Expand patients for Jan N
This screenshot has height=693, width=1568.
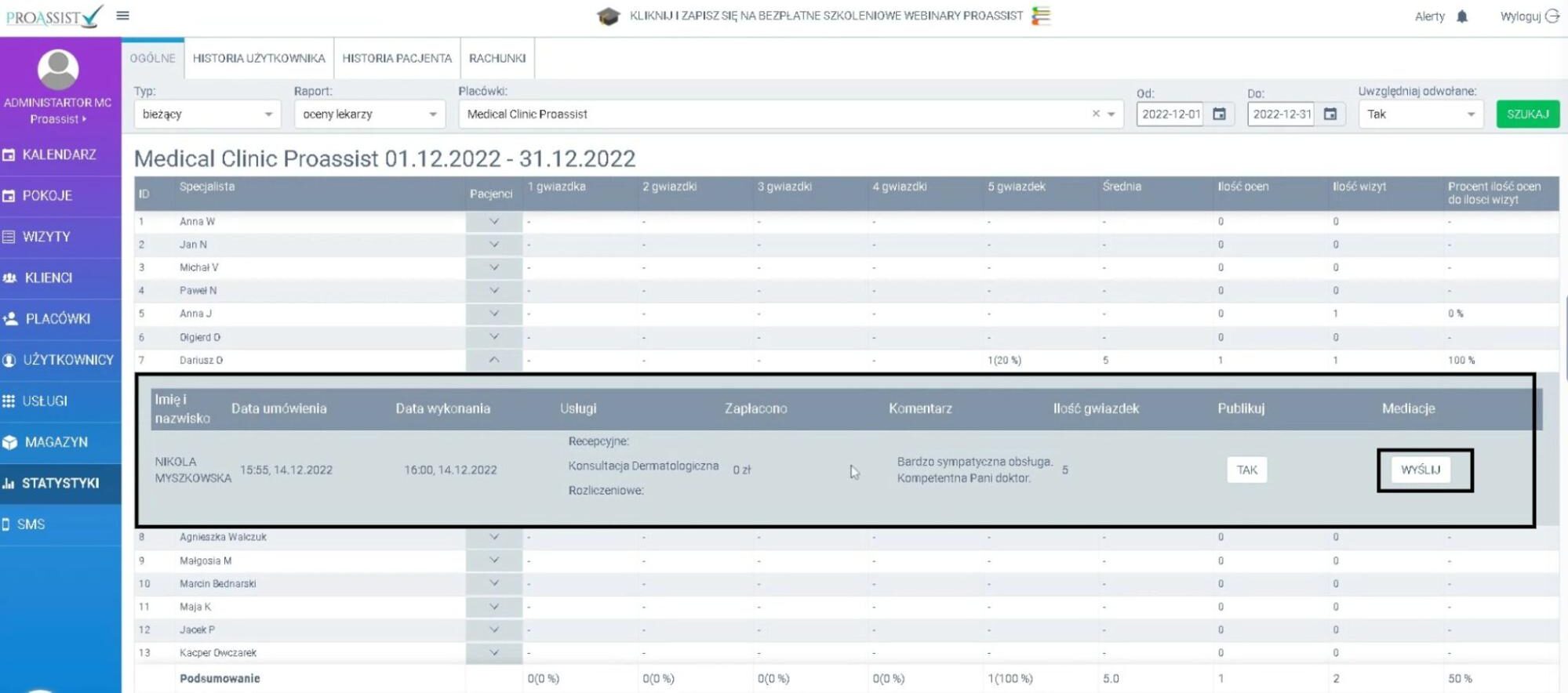tap(494, 245)
